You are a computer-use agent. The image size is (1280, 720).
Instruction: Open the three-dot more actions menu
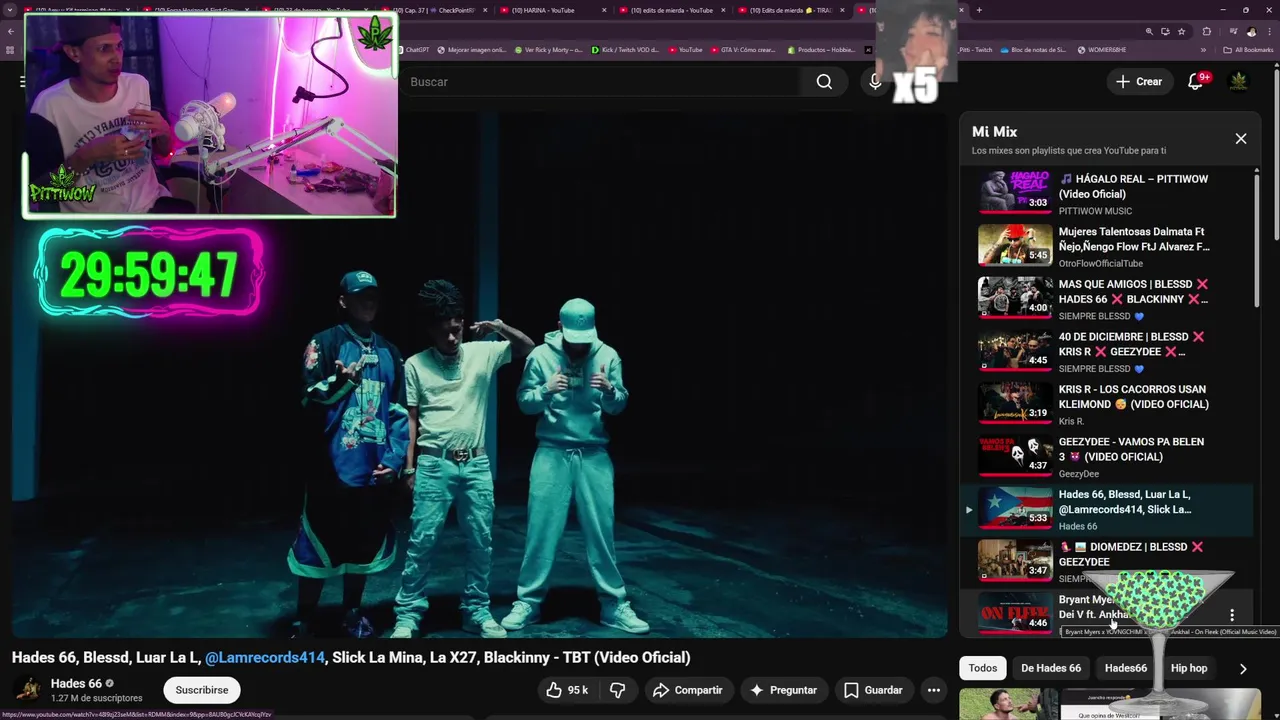point(933,690)
